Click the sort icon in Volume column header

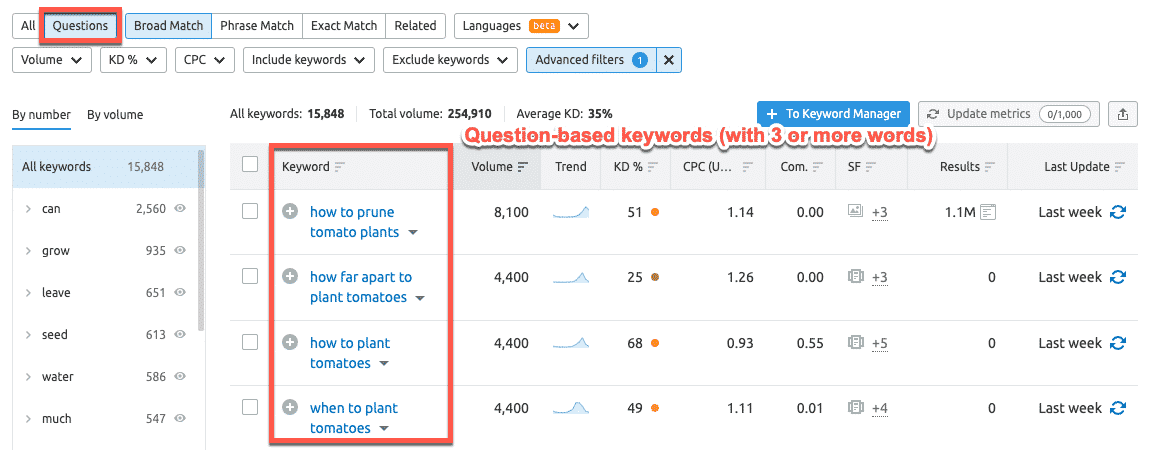523,167
